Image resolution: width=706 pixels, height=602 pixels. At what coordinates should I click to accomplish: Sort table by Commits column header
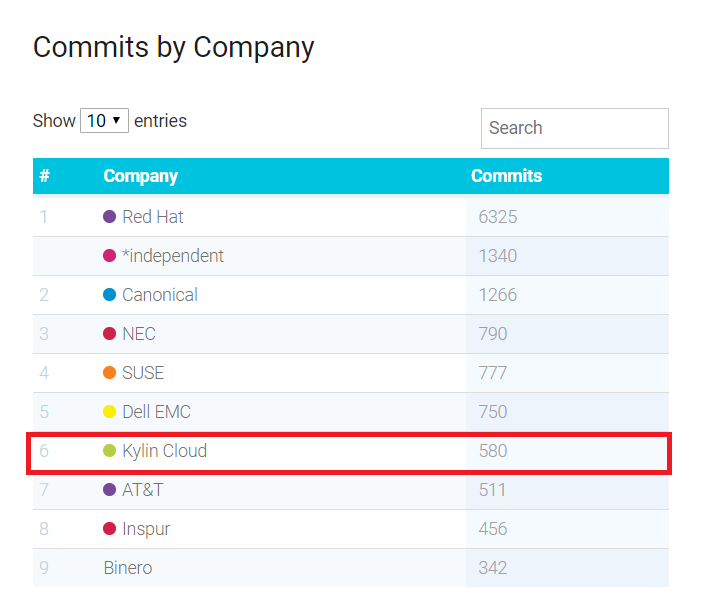coord(507,176)
